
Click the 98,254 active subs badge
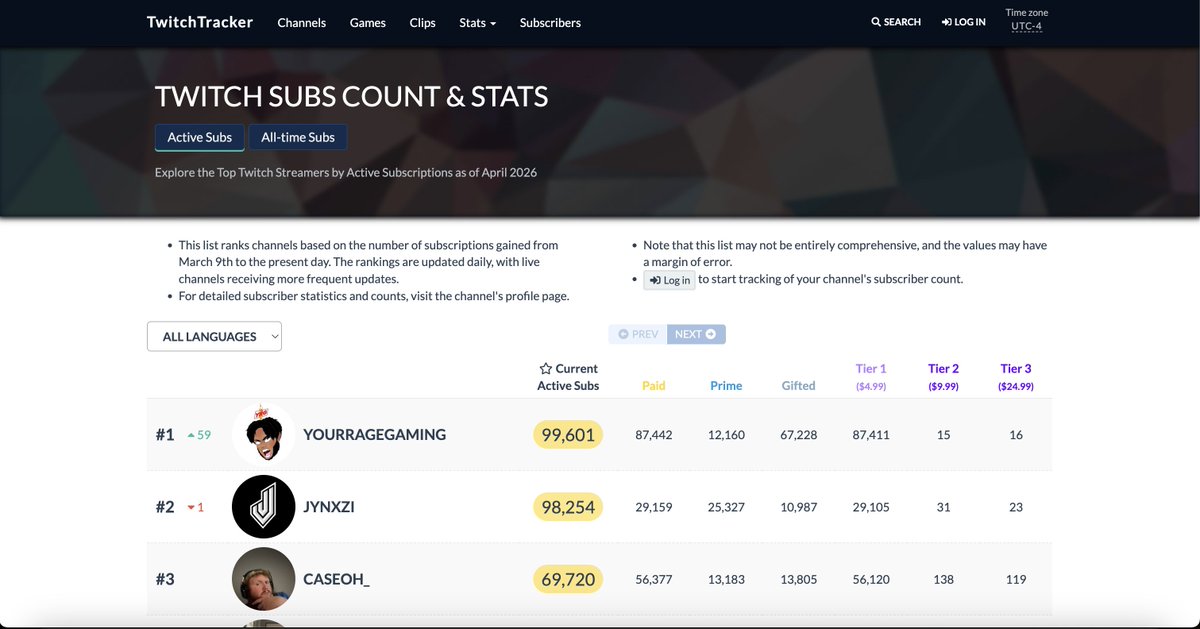[568, 507]
